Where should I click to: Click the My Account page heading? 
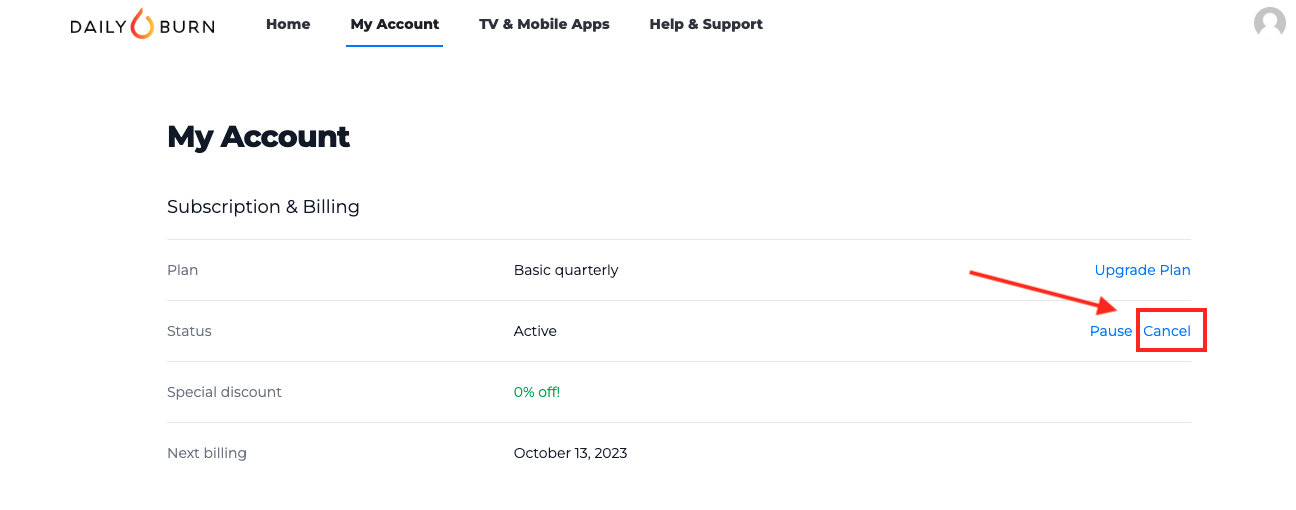pyautogui.click(x=258, y=136)
